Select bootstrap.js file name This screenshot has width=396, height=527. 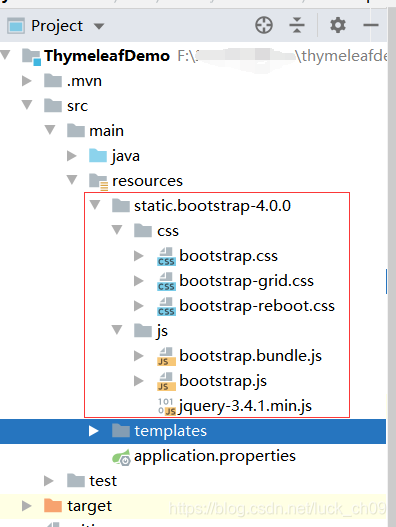(x=223, y=381)
